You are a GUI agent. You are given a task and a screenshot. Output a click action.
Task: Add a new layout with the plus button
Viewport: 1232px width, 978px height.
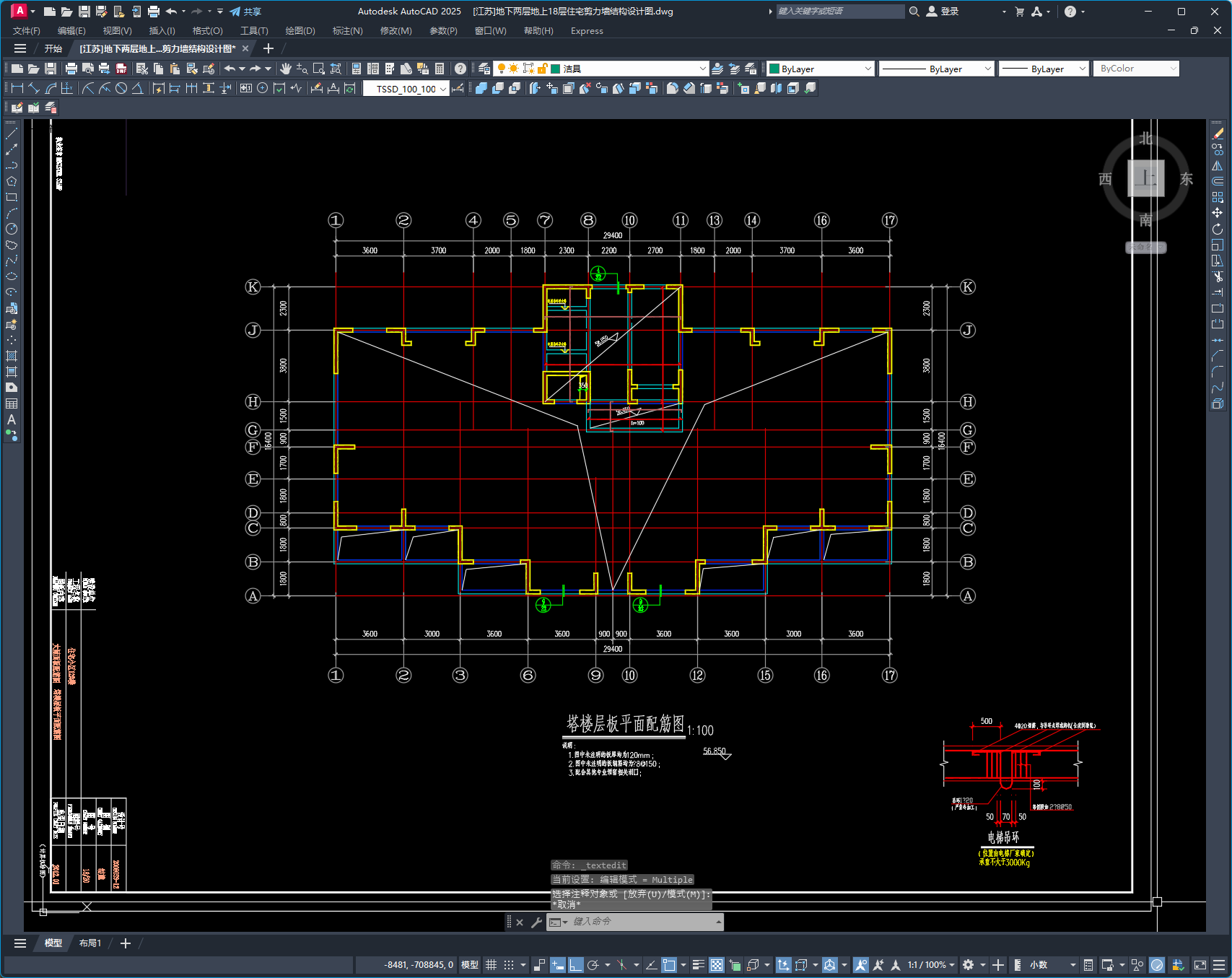(x=126, y=943)
